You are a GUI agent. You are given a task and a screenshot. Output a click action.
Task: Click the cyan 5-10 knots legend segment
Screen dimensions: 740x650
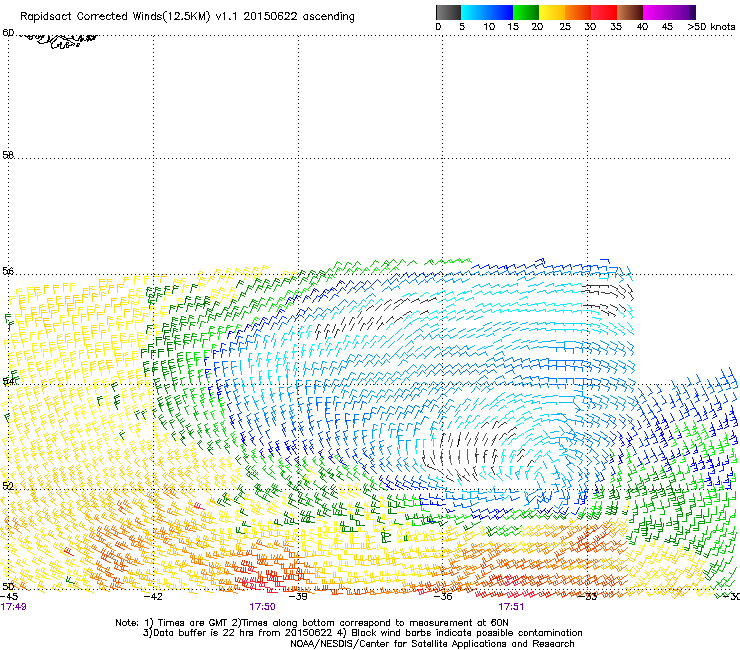click(473, 12)
